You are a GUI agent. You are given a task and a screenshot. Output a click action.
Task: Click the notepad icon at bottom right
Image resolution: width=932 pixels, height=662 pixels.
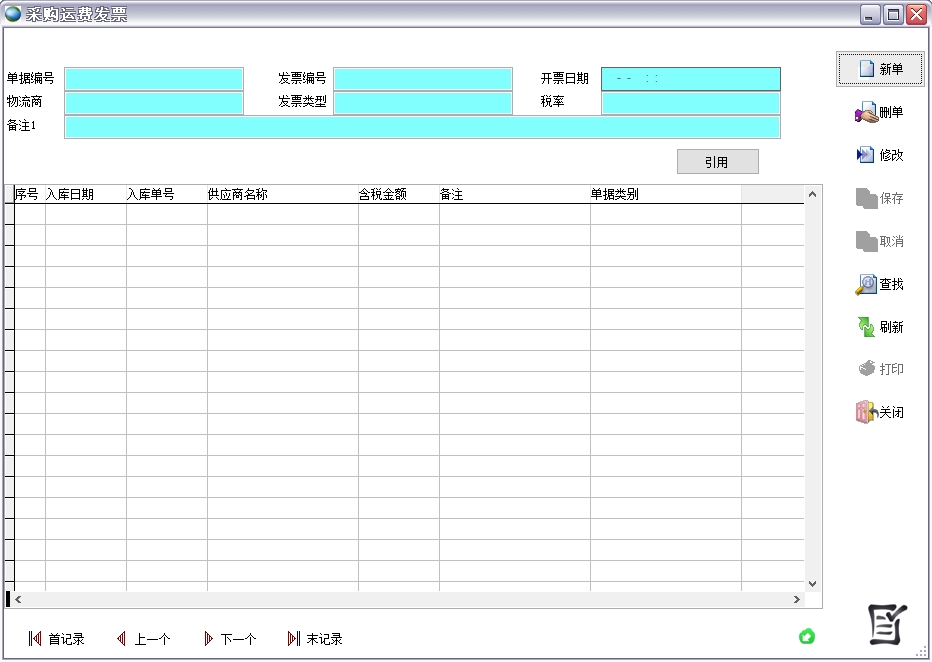pyautogui.click(x=886, y=625)
